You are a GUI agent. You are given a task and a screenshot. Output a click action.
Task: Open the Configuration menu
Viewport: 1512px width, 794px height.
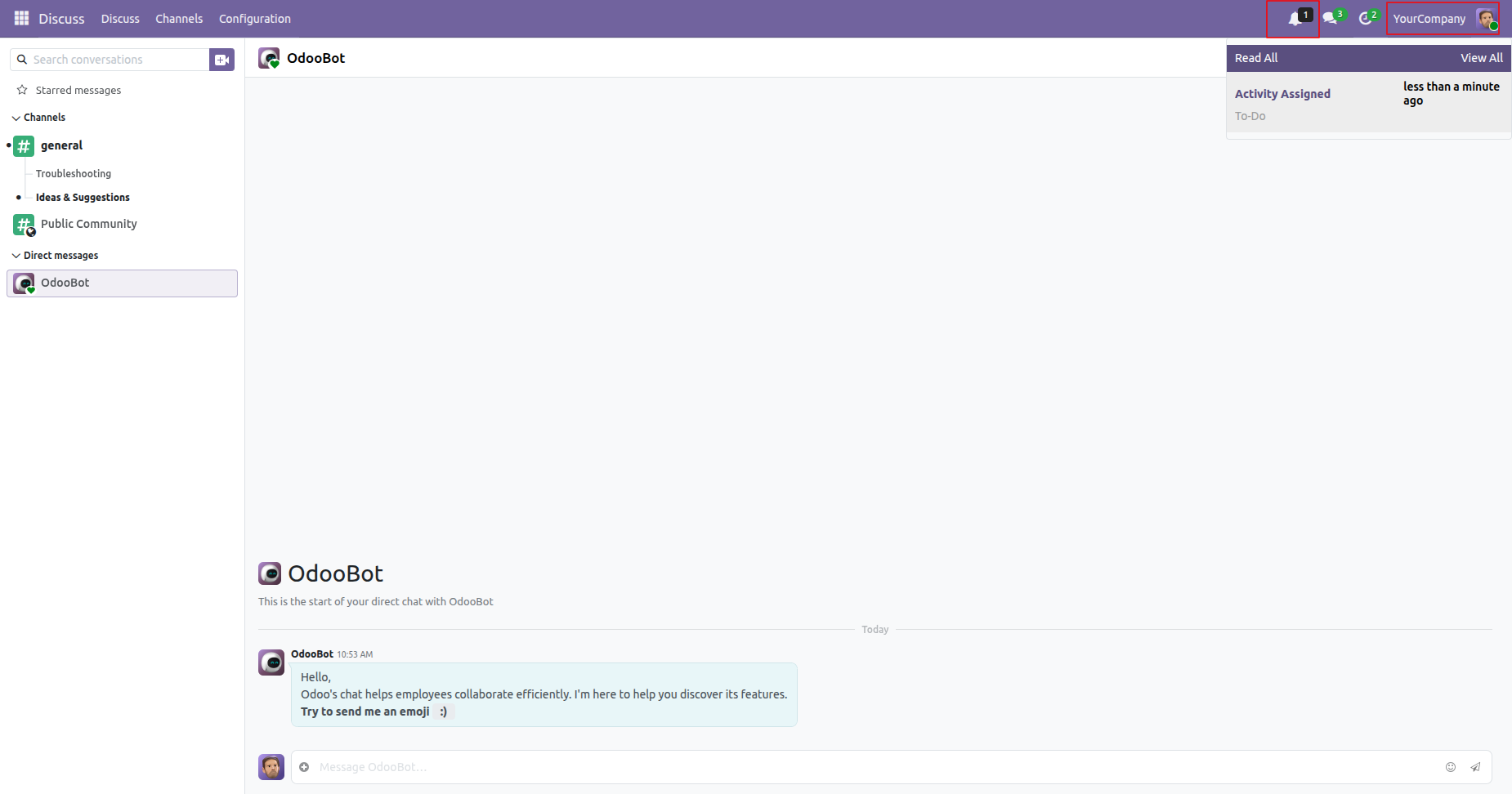255,19
